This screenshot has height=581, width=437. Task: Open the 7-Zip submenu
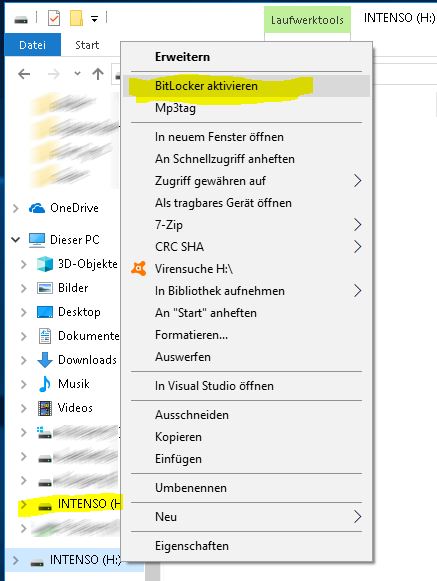click(246, 225)
